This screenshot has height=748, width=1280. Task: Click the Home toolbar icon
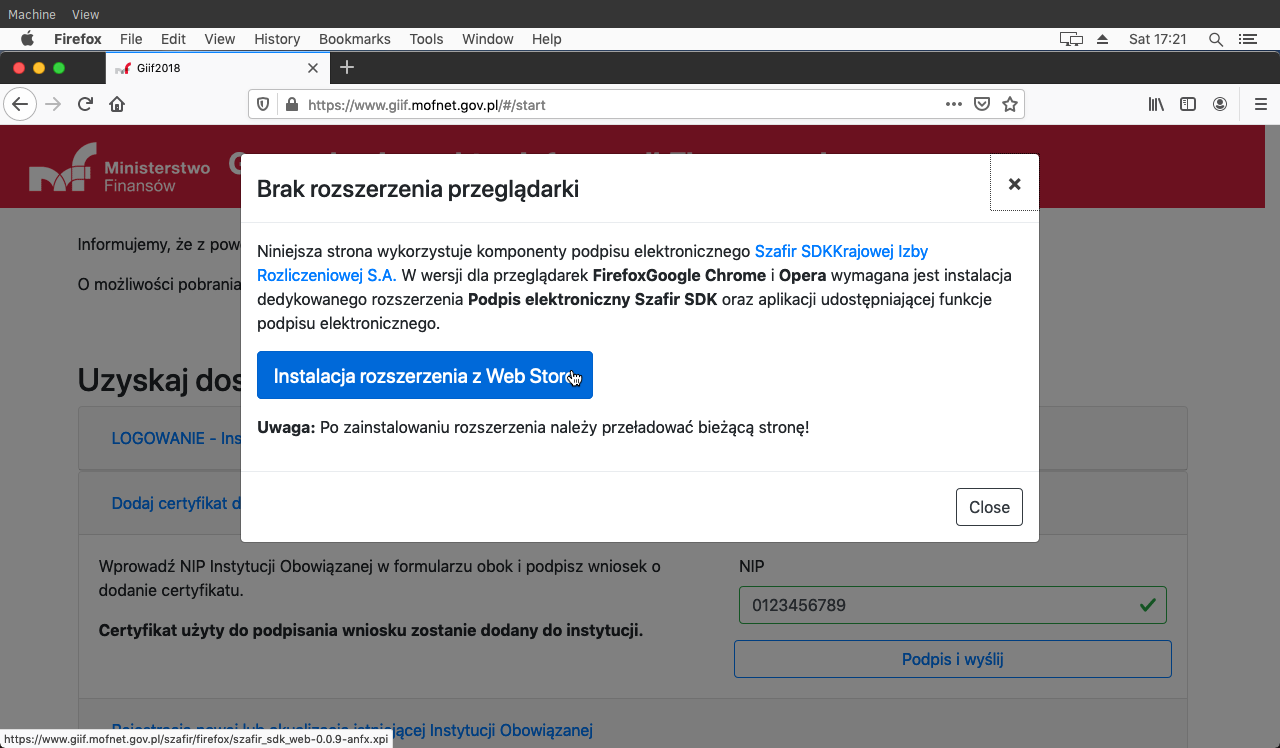click(x=117, y=104)
